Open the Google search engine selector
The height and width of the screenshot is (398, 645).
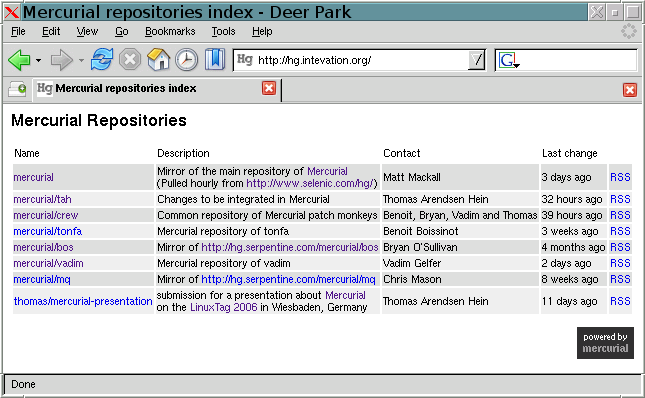(509, 60)
